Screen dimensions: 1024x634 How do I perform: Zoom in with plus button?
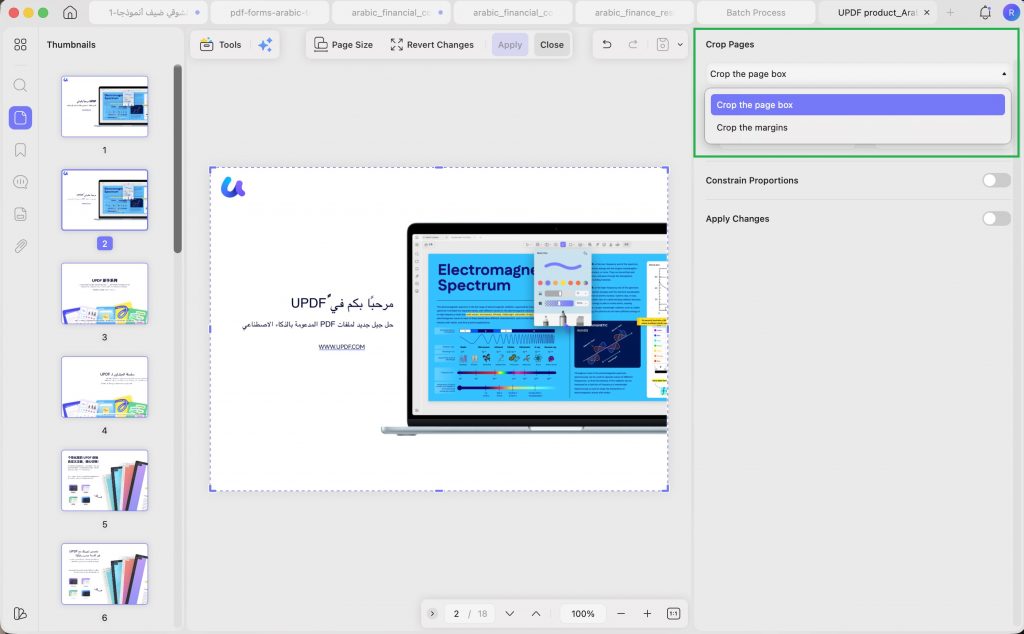click(x=647, y=614)
